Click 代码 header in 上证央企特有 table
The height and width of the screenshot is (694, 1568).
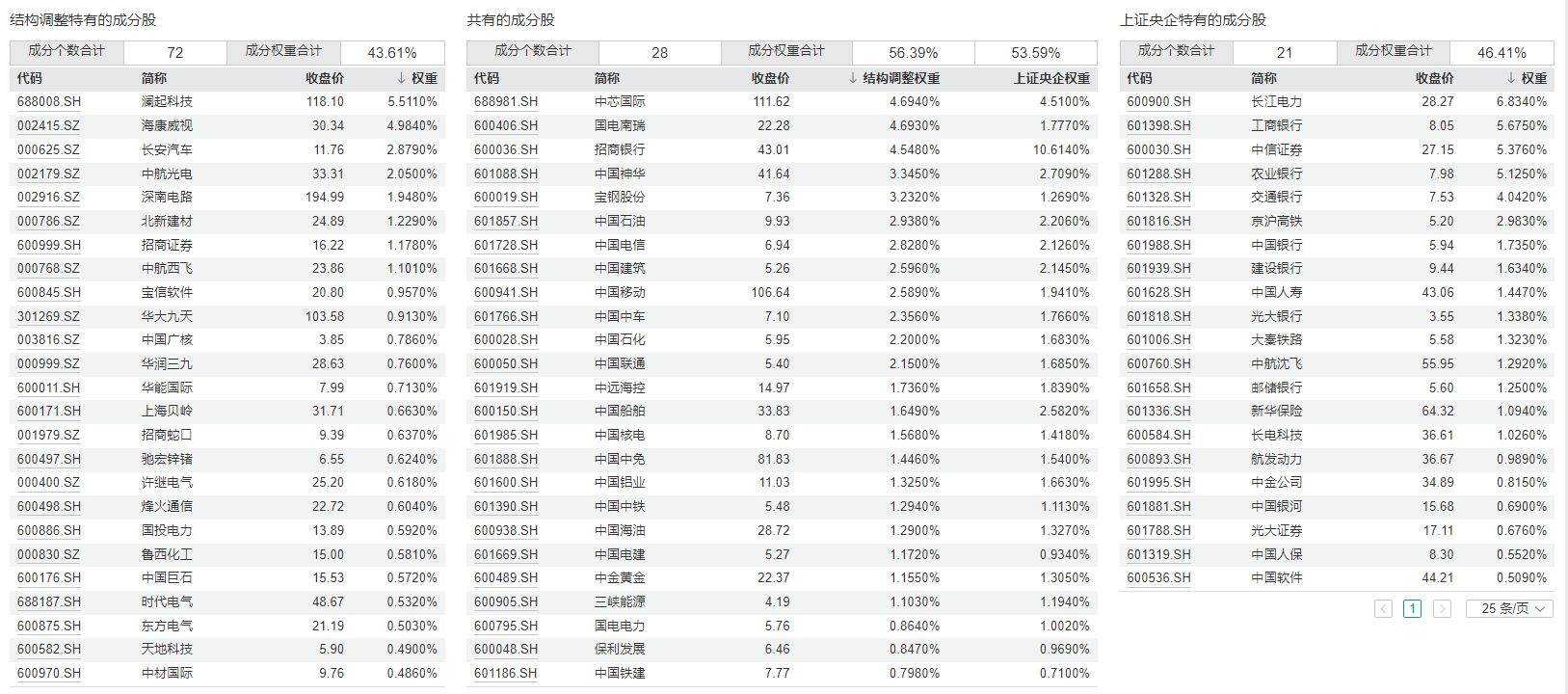pos(1139,78)
